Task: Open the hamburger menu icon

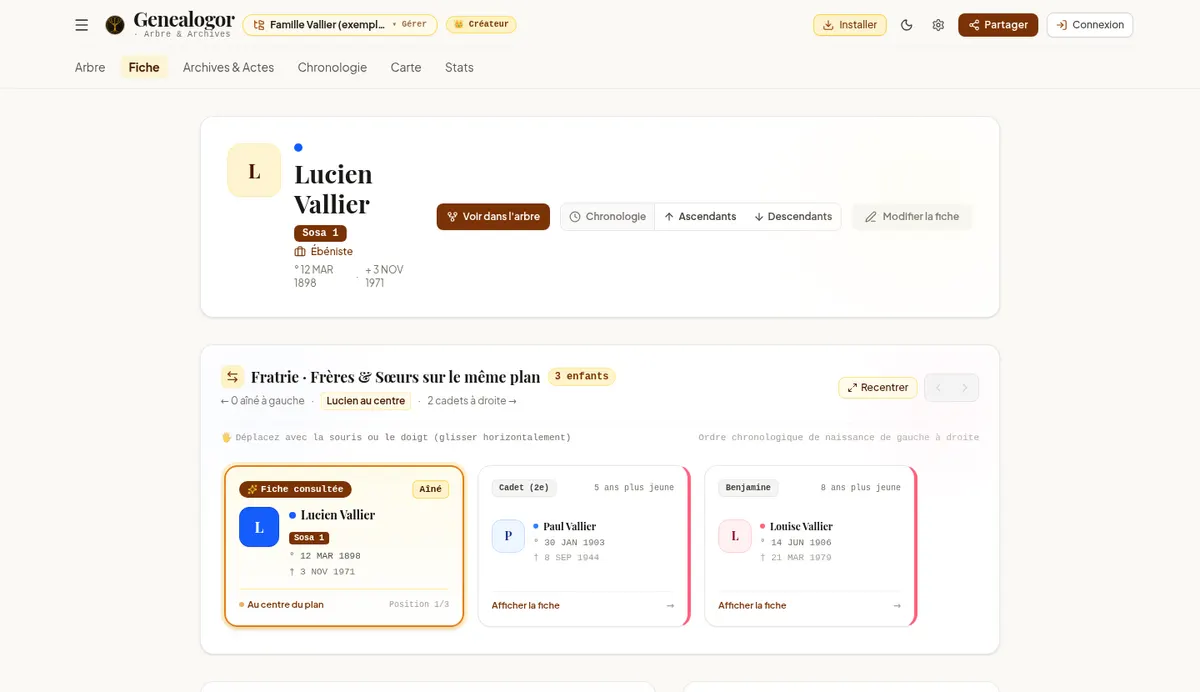Action: (82, 25)
